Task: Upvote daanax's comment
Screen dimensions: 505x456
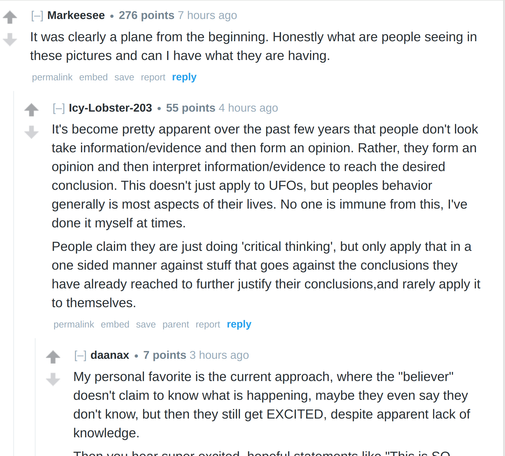Action: click(53, 357)
